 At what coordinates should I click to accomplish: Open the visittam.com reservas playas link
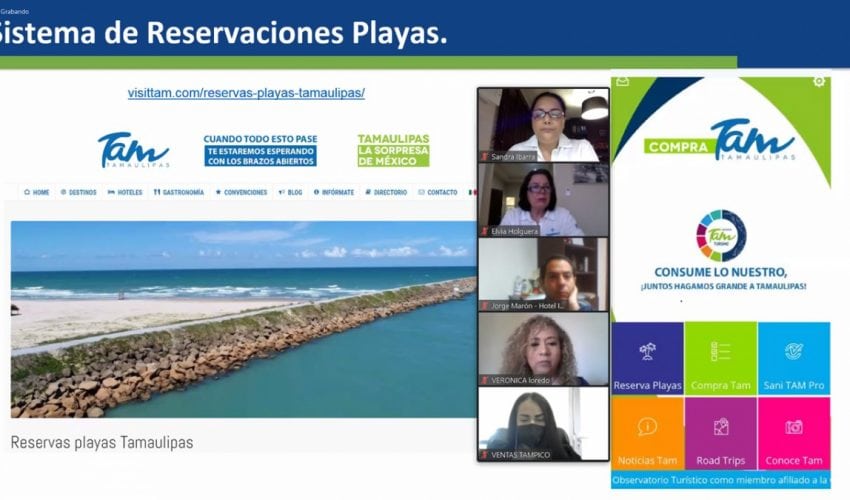(x=246, y=93)
